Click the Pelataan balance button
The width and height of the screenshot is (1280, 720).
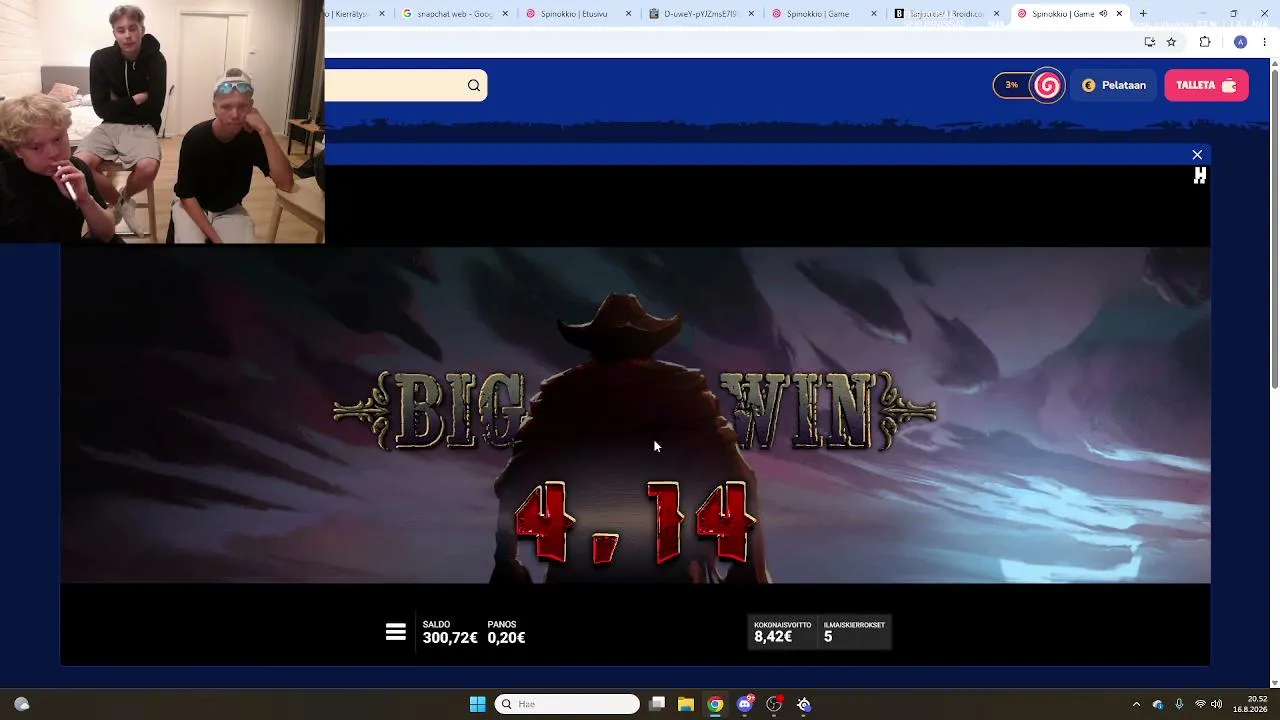(1114, 86)
